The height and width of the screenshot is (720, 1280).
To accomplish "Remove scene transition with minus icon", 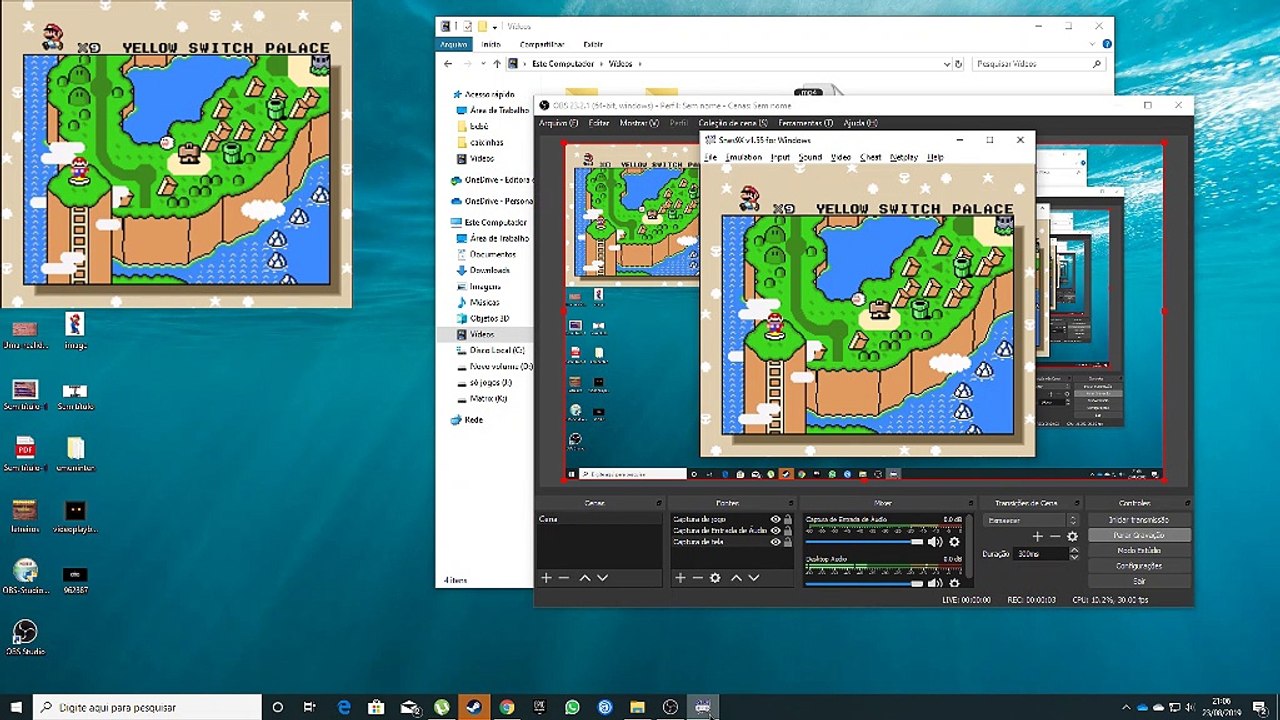I will [1055, 537].
